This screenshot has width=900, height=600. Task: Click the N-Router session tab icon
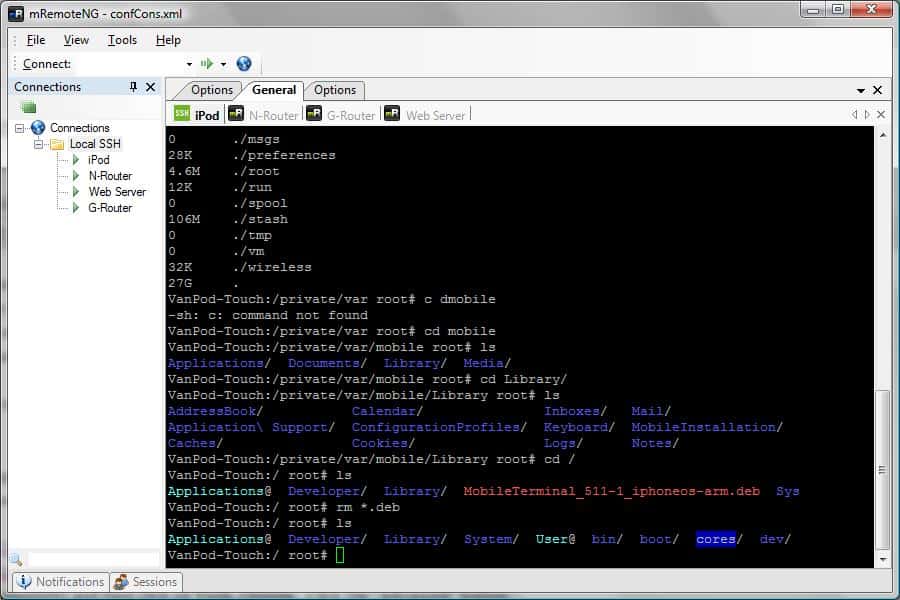click(236, 114)
